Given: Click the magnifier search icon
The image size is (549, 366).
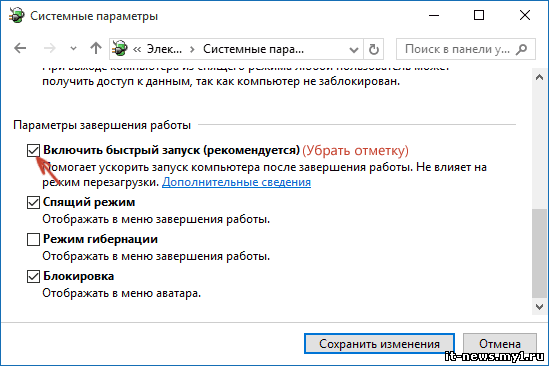Looking at the screenshot, I should 521,49.
